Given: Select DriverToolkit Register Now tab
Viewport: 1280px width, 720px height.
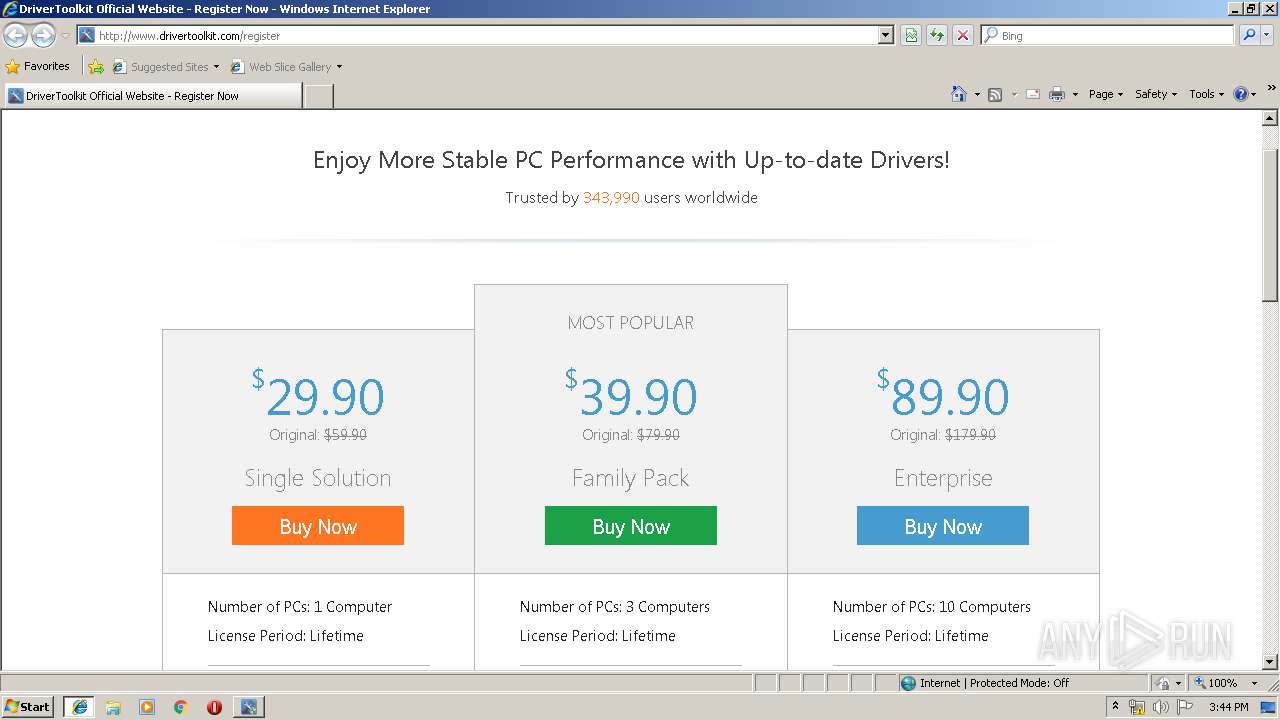Looking at the screenshot, I should tap(152, 96).
